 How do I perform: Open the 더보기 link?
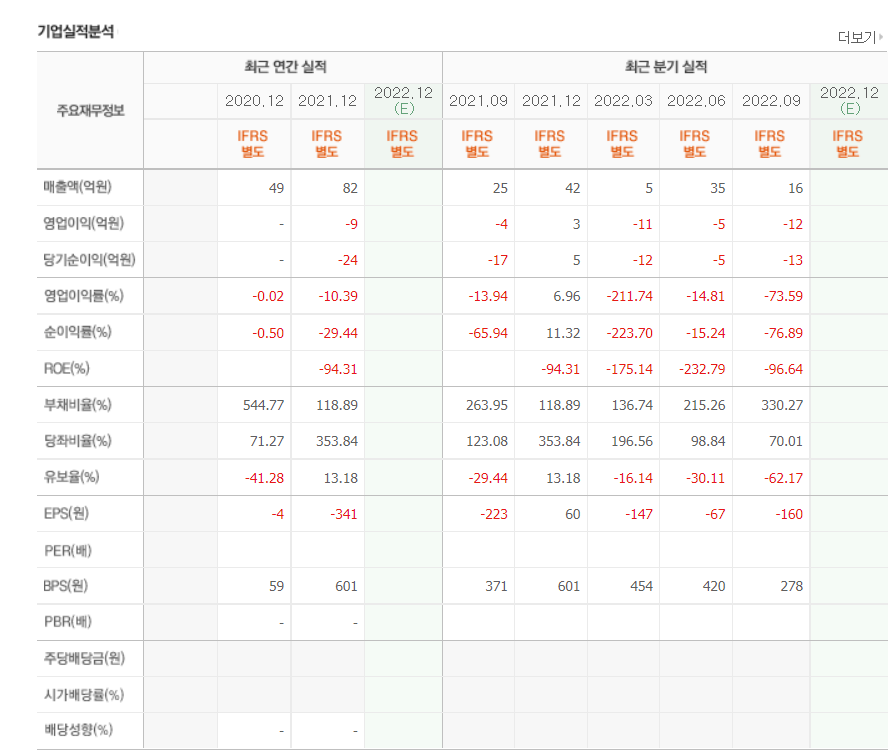coord(856,37)
